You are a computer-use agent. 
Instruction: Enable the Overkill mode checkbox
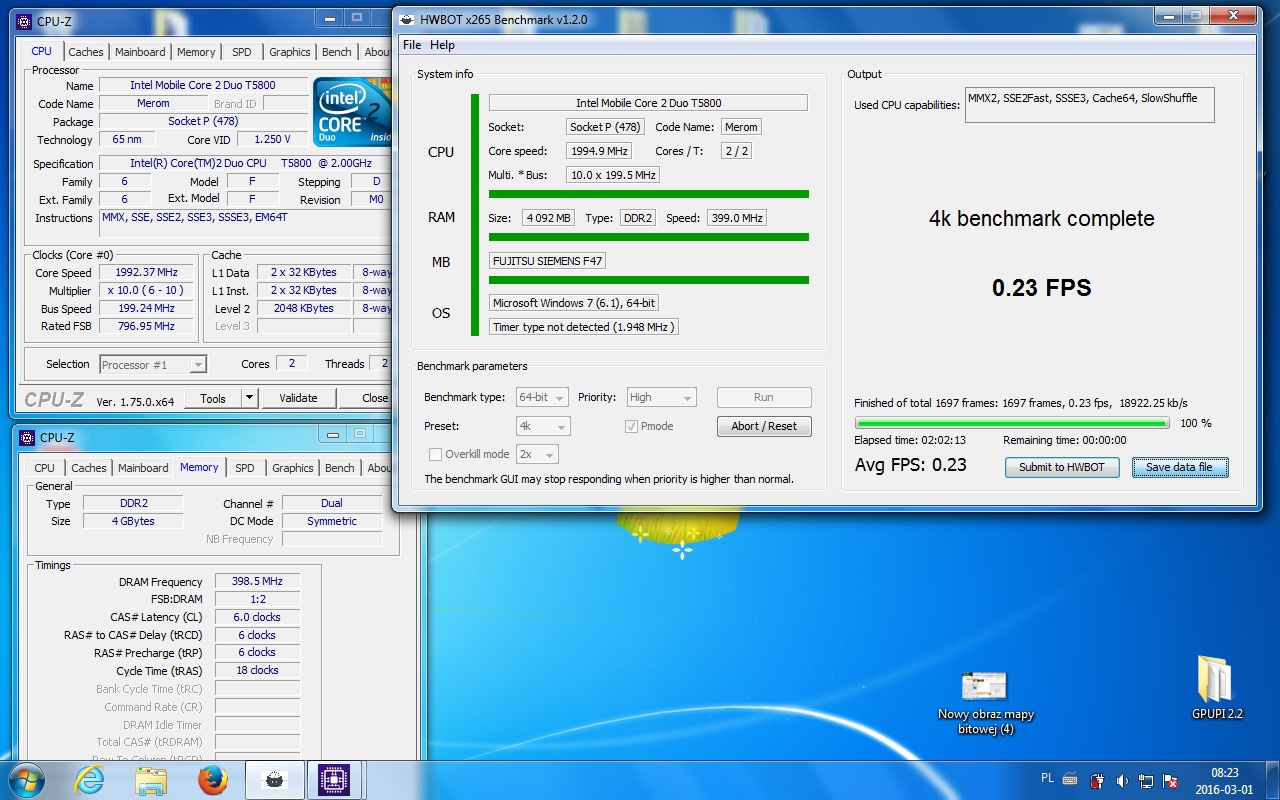point(435,454)
